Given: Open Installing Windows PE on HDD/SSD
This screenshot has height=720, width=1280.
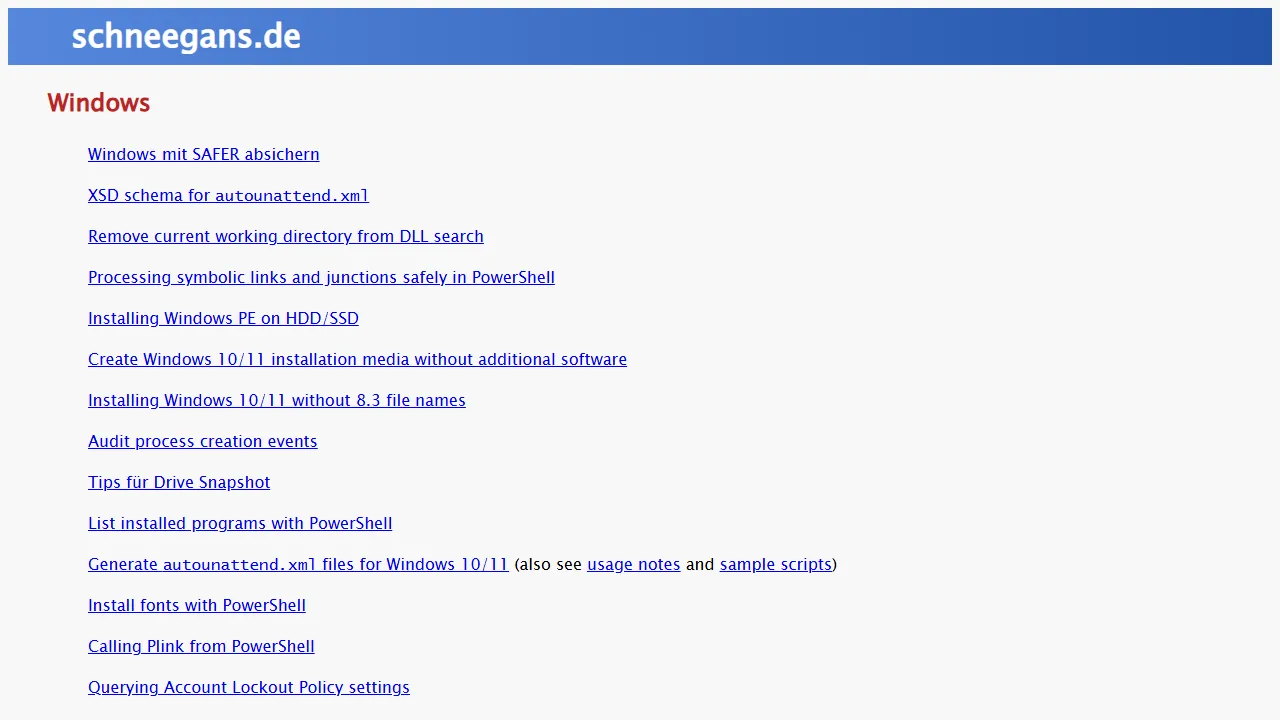Looking at the screenshot, I should (223, 318).
